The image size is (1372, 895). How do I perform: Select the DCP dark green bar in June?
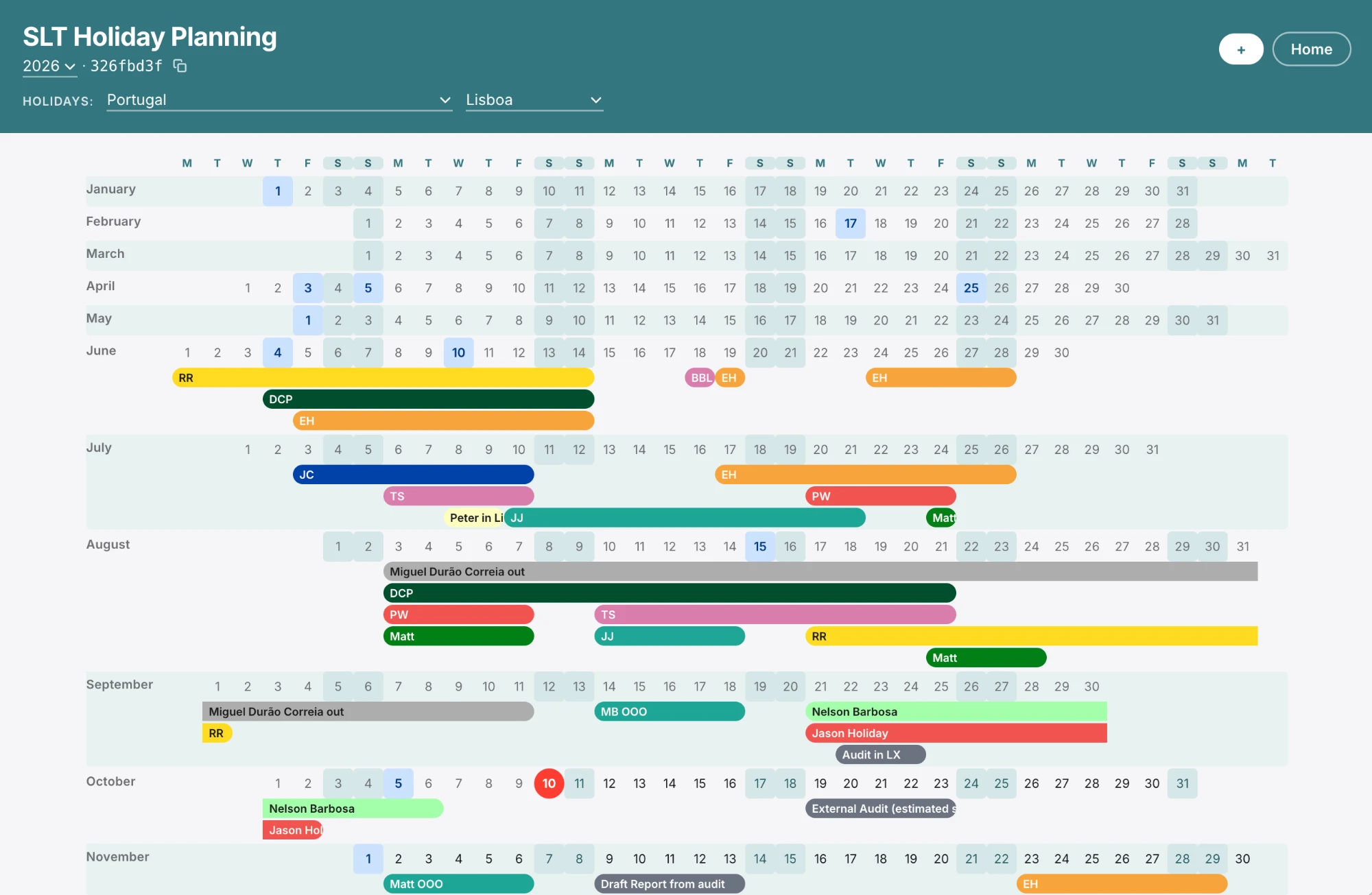(x=428, y=399)
